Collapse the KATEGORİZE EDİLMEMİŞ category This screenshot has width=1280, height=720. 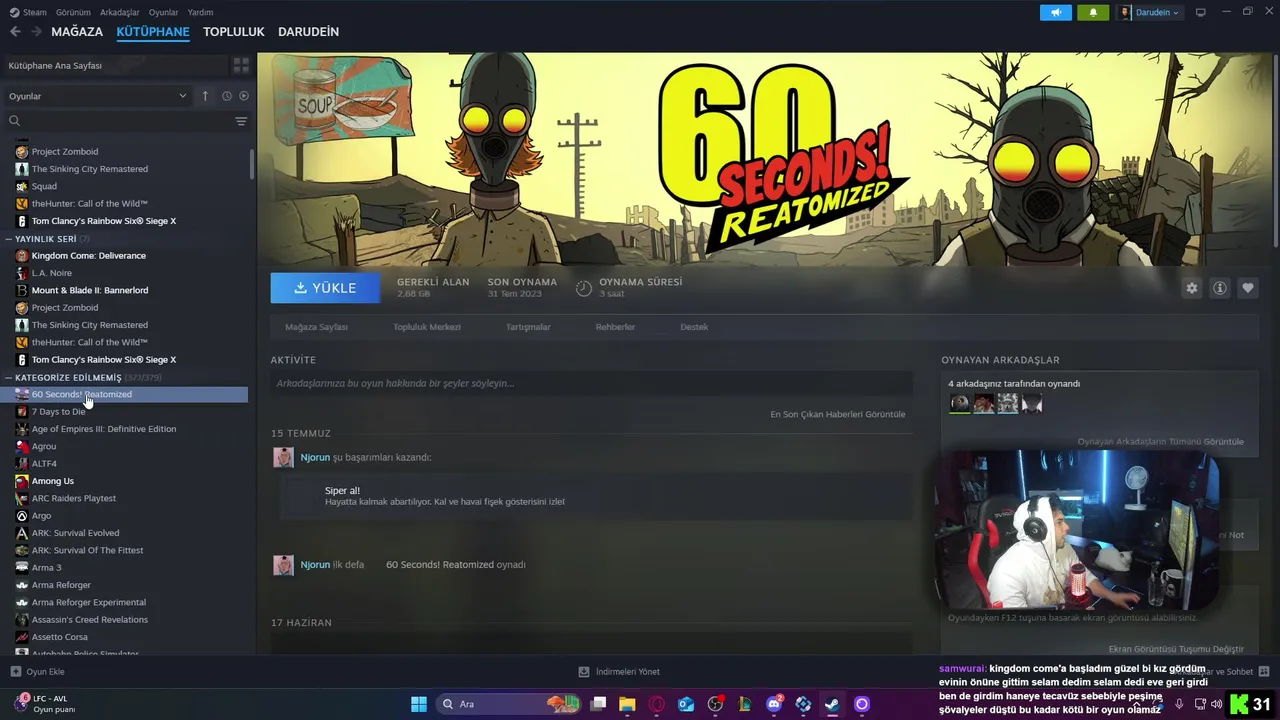[9, 377]
